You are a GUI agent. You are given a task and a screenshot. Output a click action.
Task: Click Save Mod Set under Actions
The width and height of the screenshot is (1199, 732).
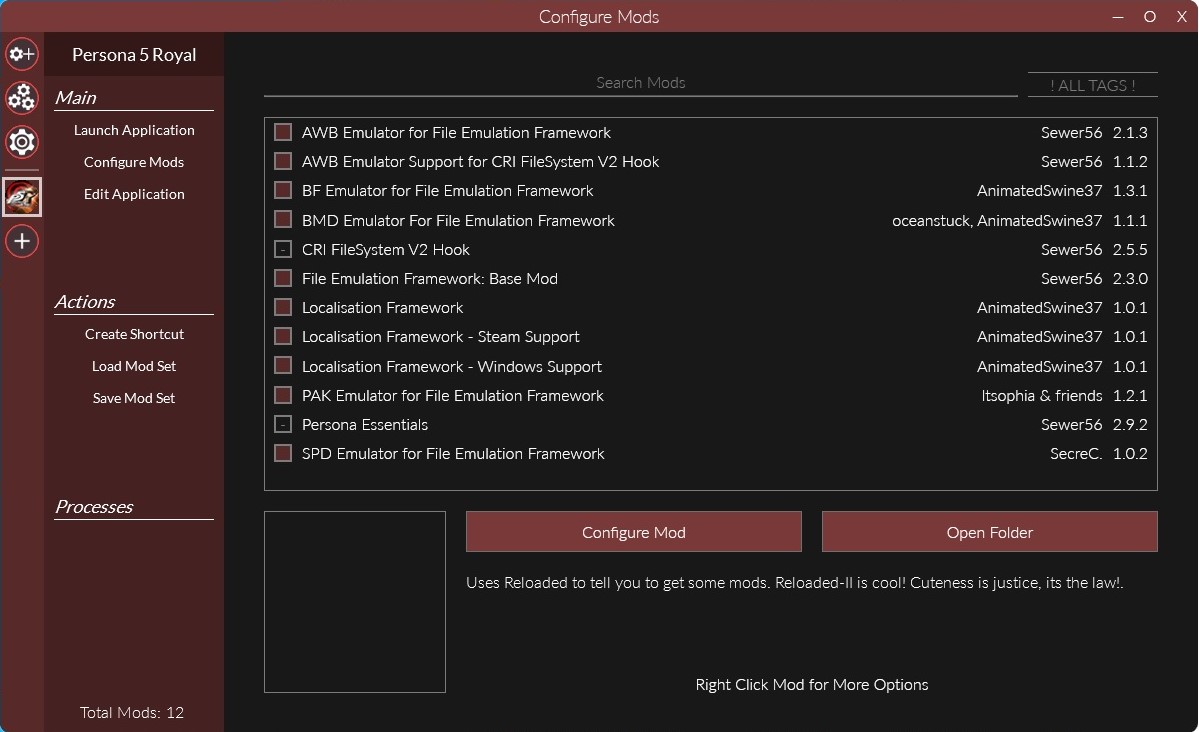point(134,399)
